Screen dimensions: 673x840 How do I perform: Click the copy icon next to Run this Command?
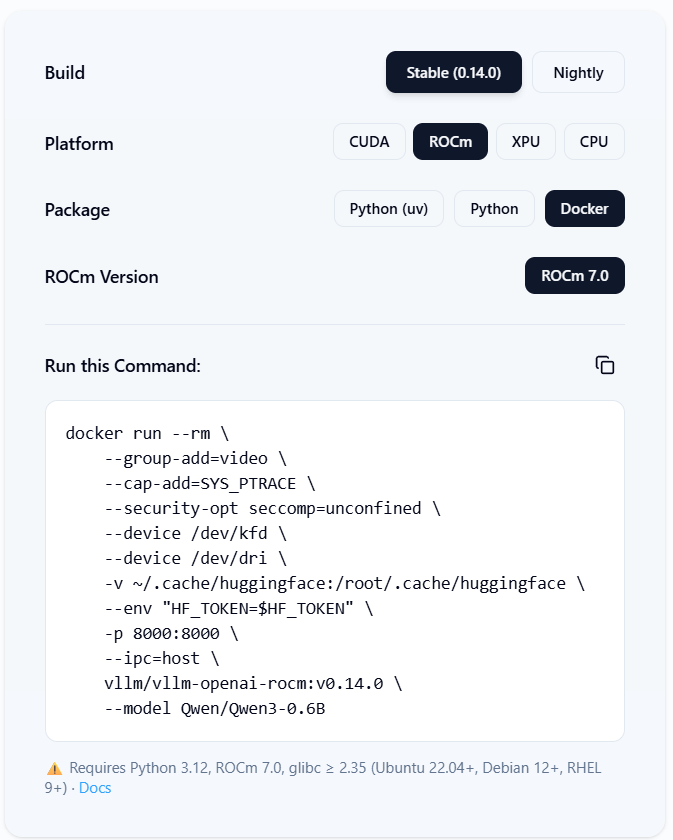point(605,365)
